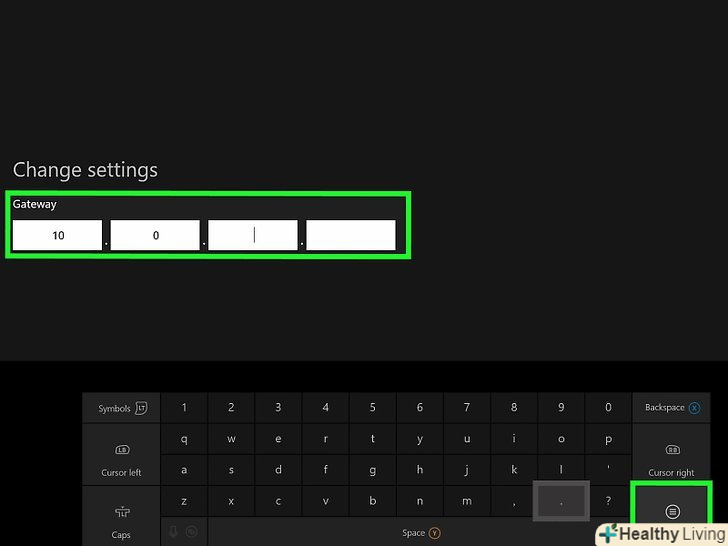Select the letter u key
This screenshot has width=728, height=546.
[x=467, y=439]
